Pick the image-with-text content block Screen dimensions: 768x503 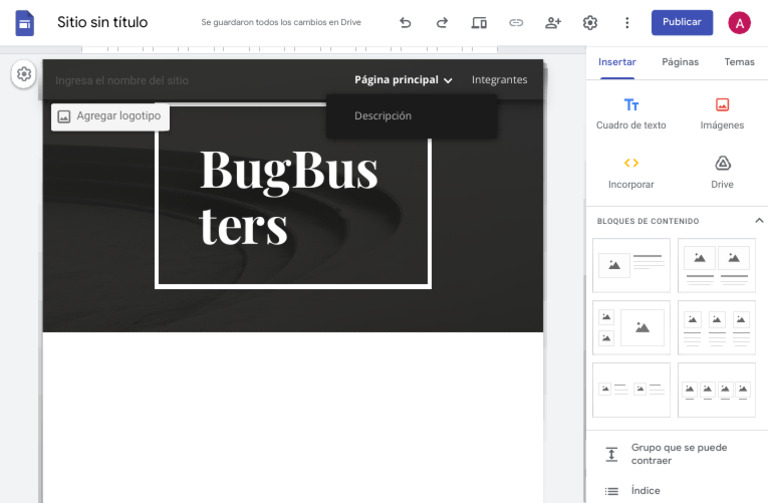pos(631,265)
